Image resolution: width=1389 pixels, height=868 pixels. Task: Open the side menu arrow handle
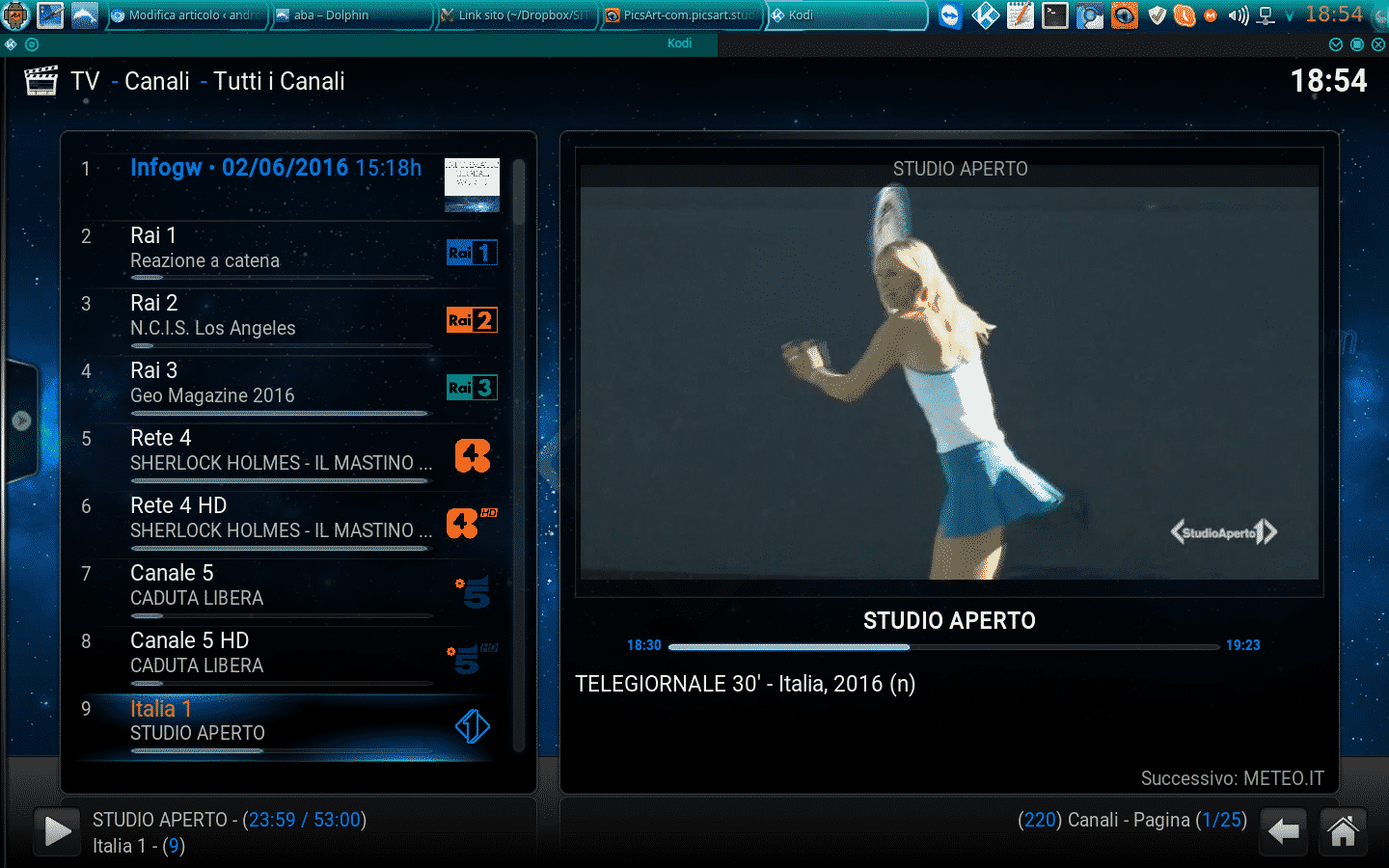pyautogui.click(x=21, y=420)
